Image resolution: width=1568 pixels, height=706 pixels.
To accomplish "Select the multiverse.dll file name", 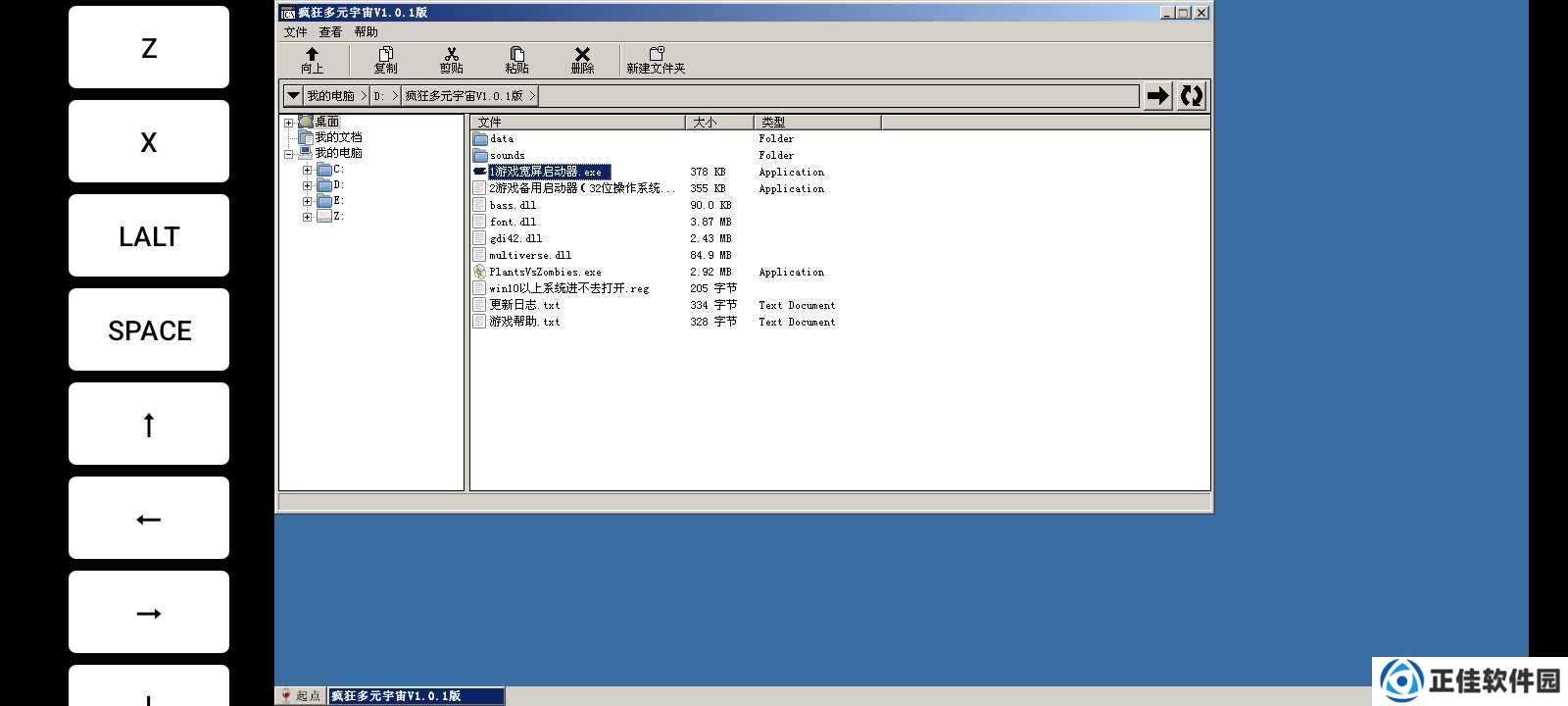I will pos(530,255).
